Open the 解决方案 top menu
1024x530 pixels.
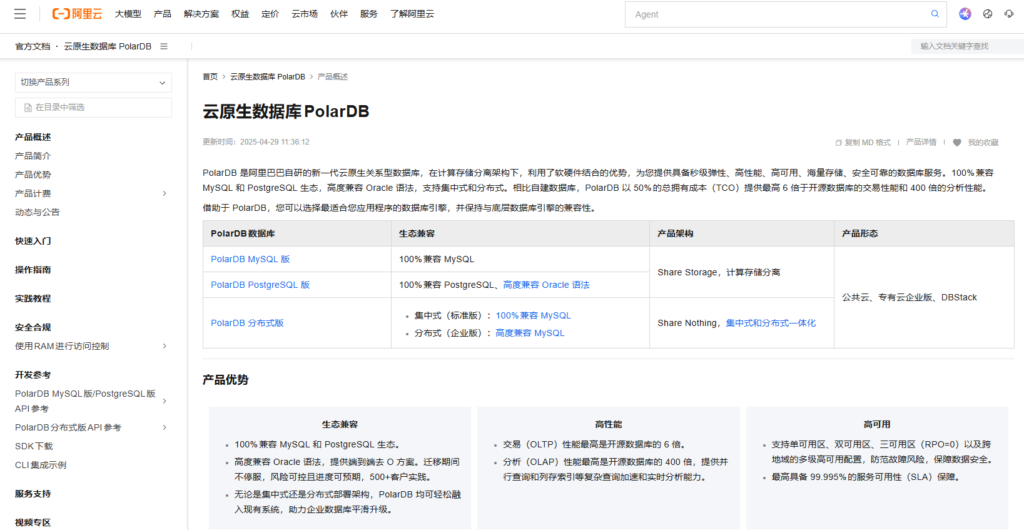(x=201, y=14)
